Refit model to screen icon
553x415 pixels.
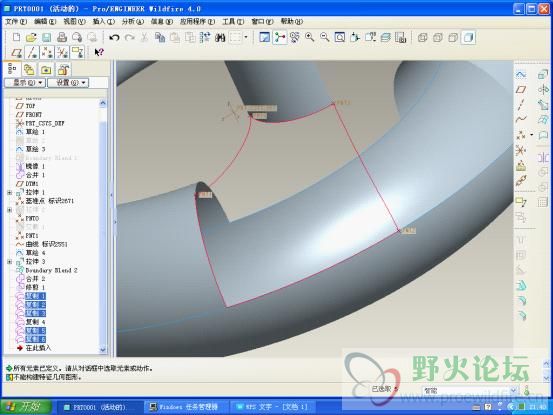(x=340, y=37)
